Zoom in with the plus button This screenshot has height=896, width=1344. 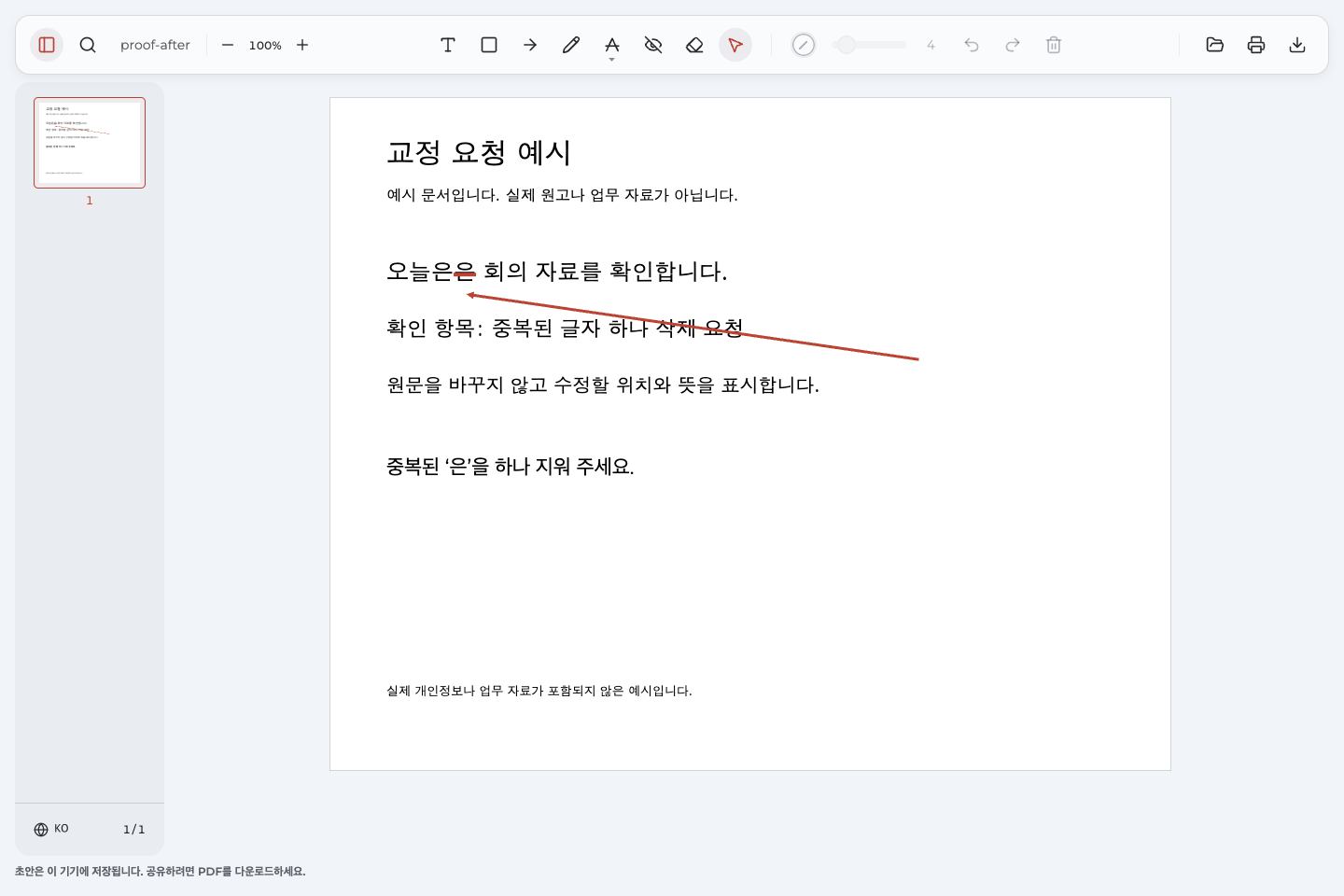click(x=302, y=45)
